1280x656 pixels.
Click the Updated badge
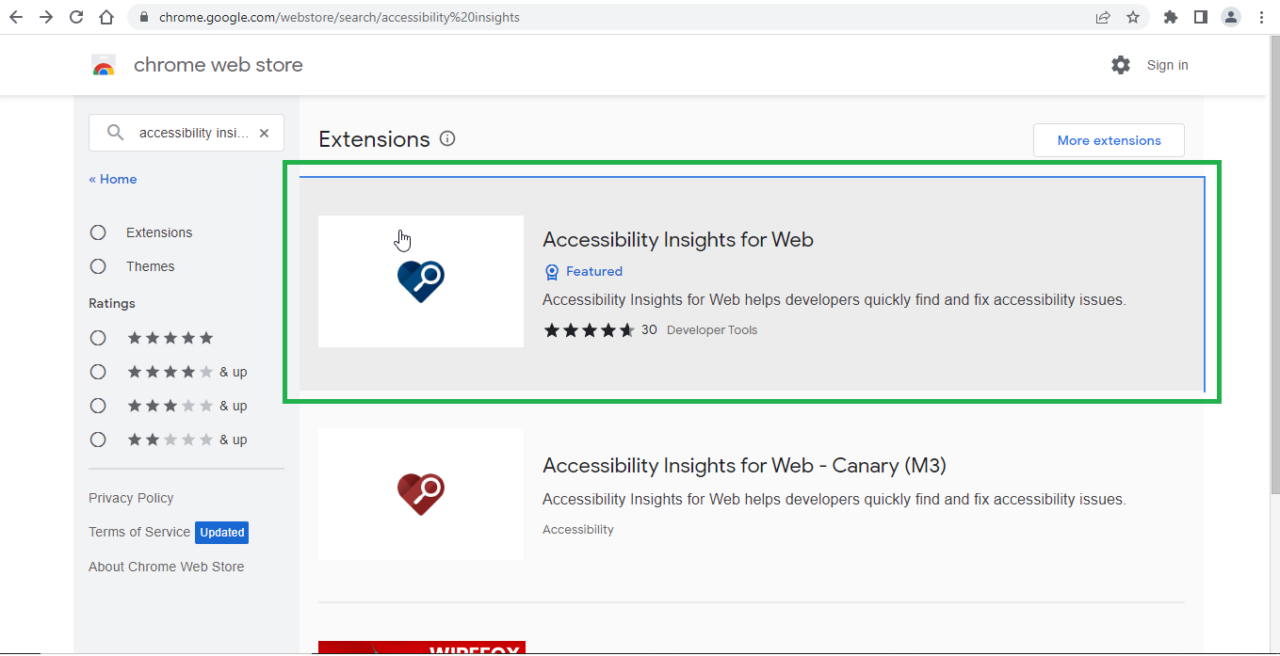point(222,533)
